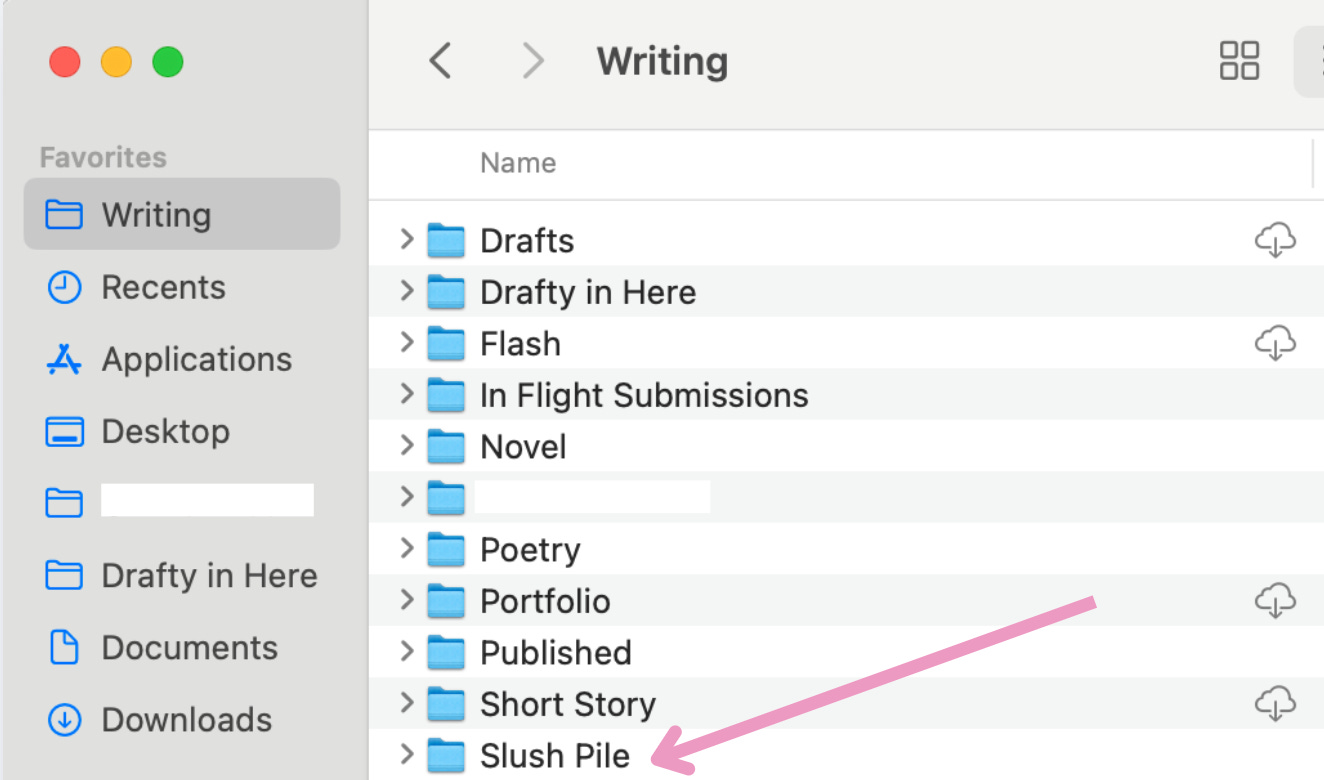Screen dimensions: 1324x780
Task: Click the Portfolio folder icon
Action: [446, 600]
